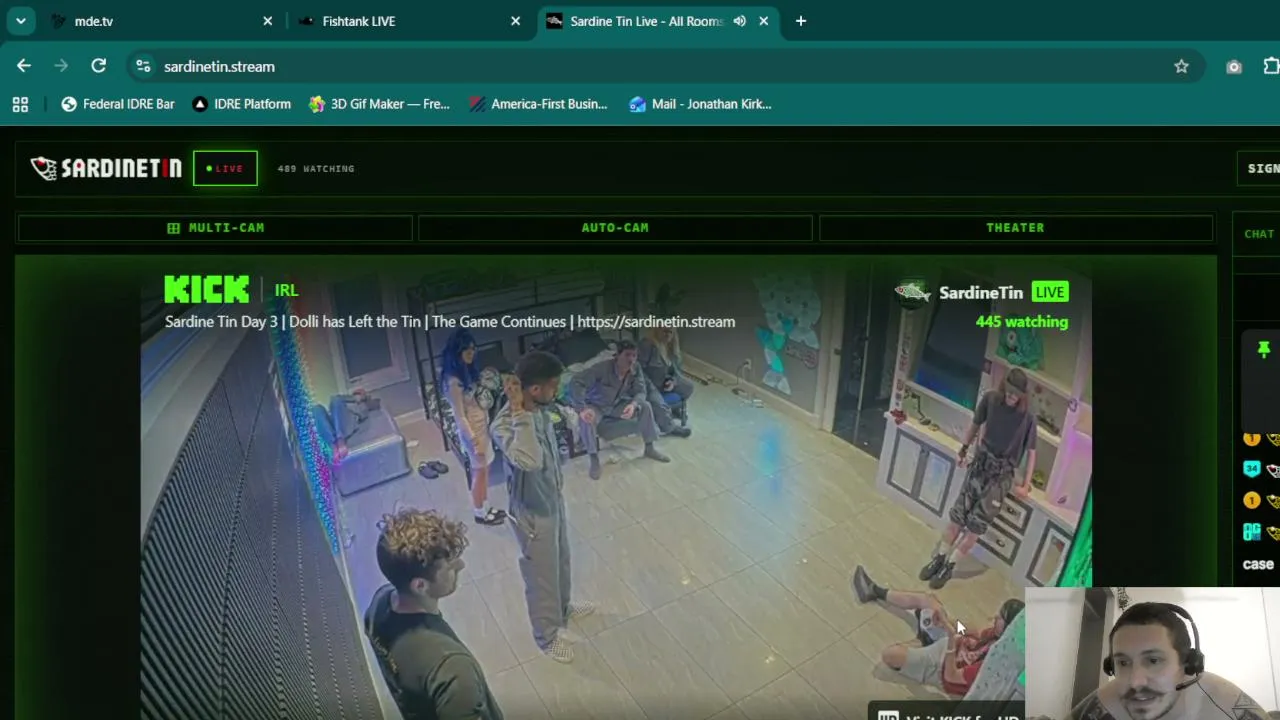Image resolution: width=1280 pixels, height=720 pixels.
Task: Close the Sardine Tin Live tab
Action: 763,21
